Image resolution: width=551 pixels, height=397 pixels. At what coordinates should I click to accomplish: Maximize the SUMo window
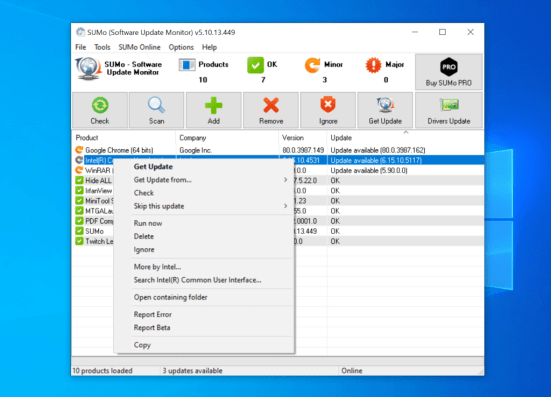(x=442, y=32)
